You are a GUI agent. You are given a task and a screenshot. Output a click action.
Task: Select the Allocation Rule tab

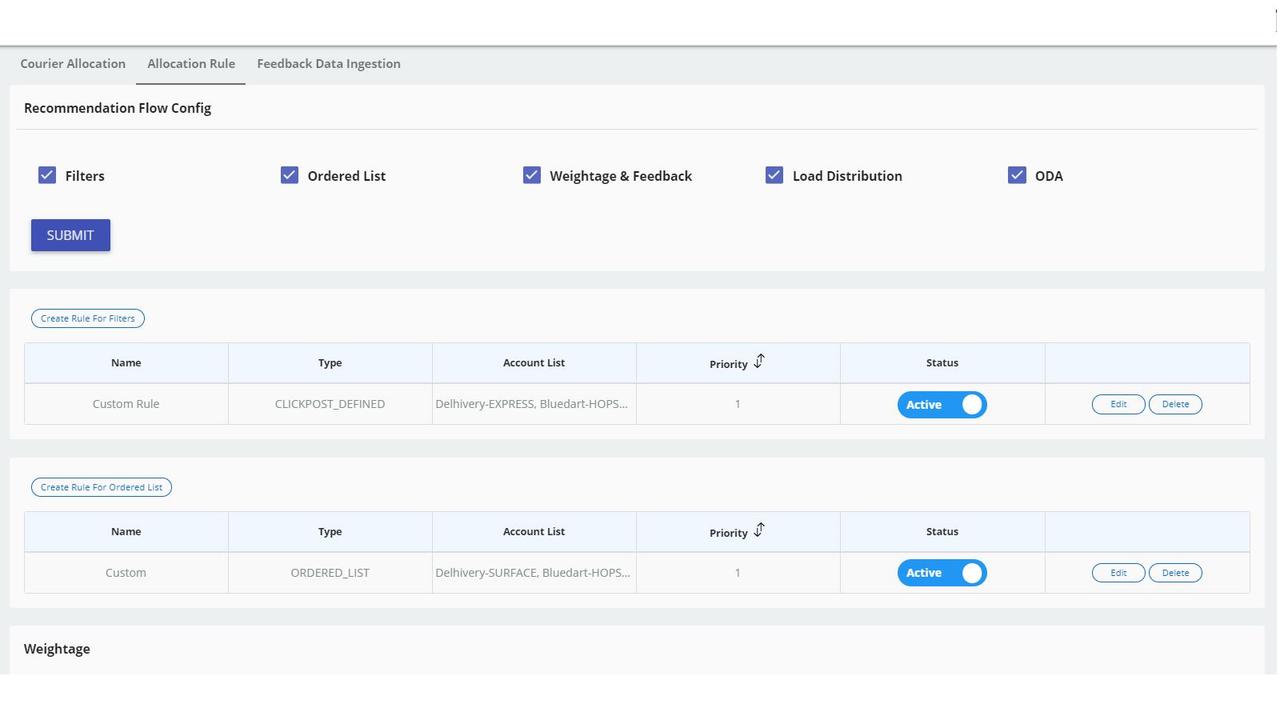tap(190, 63)
